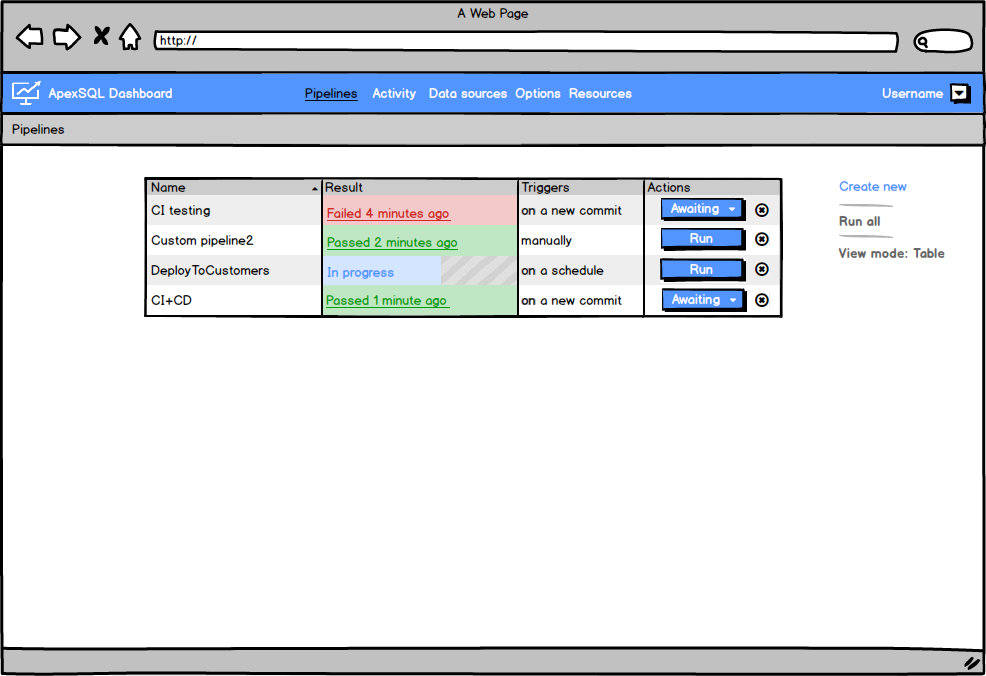The width and height of the screenshot is (986, 676).
Task: Delete CI+CD with the circled x
Action: pyautogui.click(x=762, y=300)
